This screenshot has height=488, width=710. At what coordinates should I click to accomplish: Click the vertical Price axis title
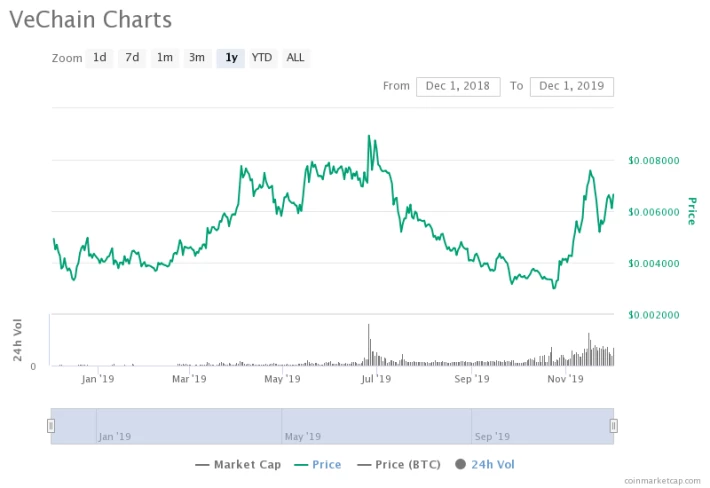pos(691,211)
